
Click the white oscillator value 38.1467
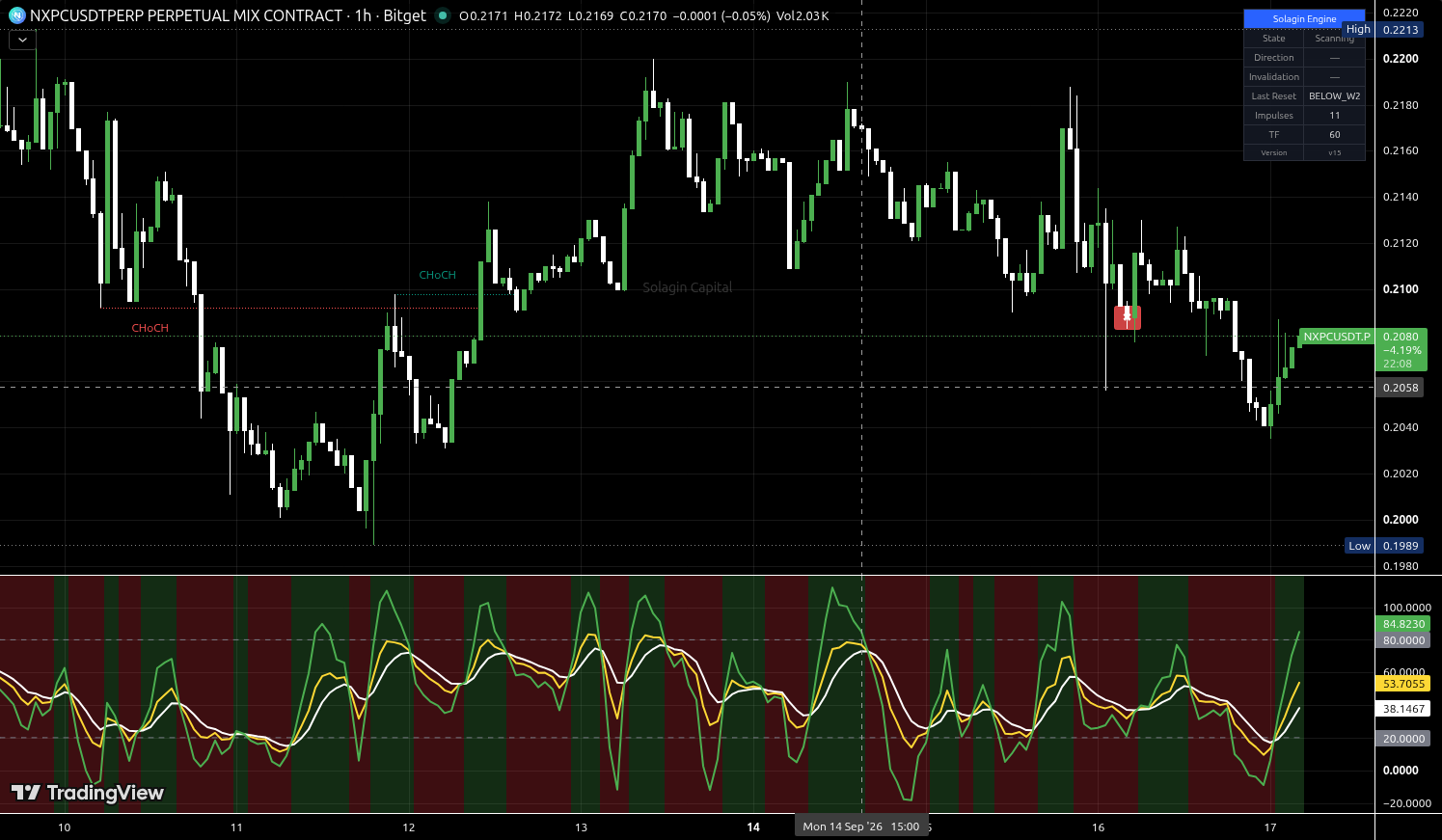(1403, 709)
